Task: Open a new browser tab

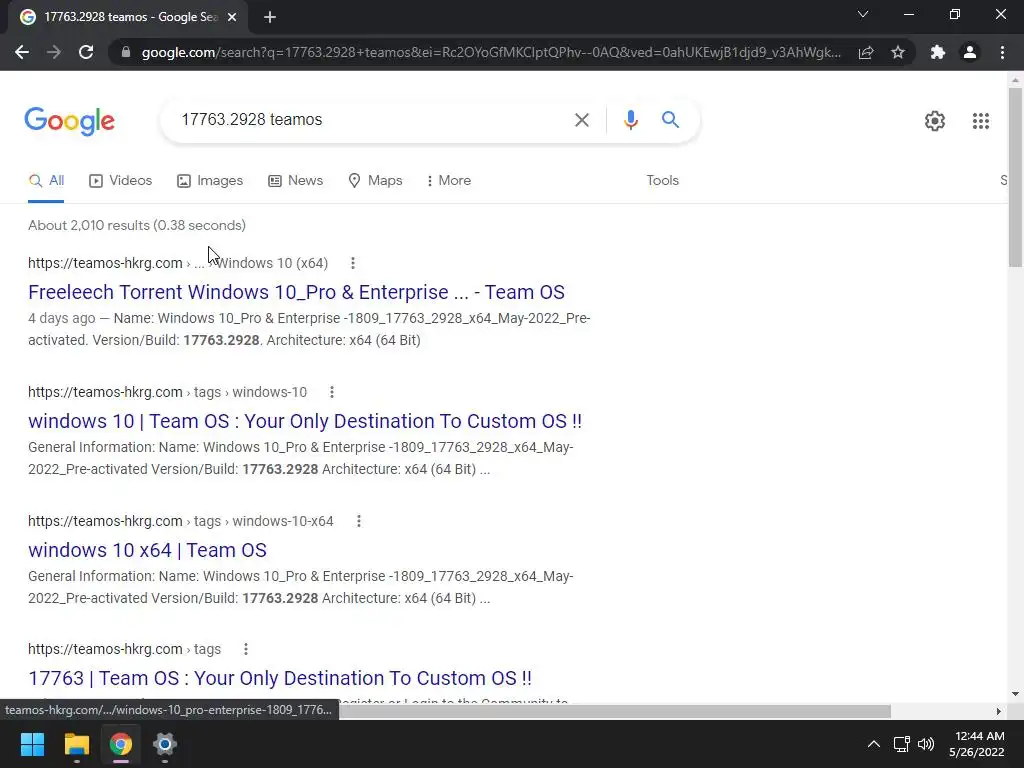Action: pos(270,17)
